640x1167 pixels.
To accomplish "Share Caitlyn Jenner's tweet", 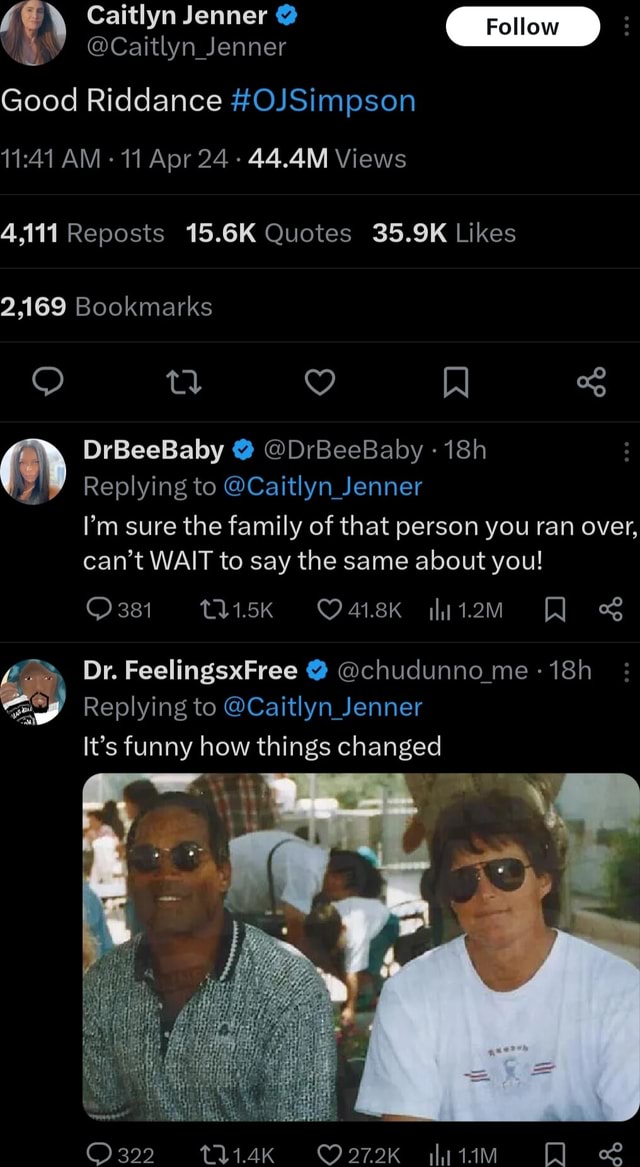I will coord(593,381).
